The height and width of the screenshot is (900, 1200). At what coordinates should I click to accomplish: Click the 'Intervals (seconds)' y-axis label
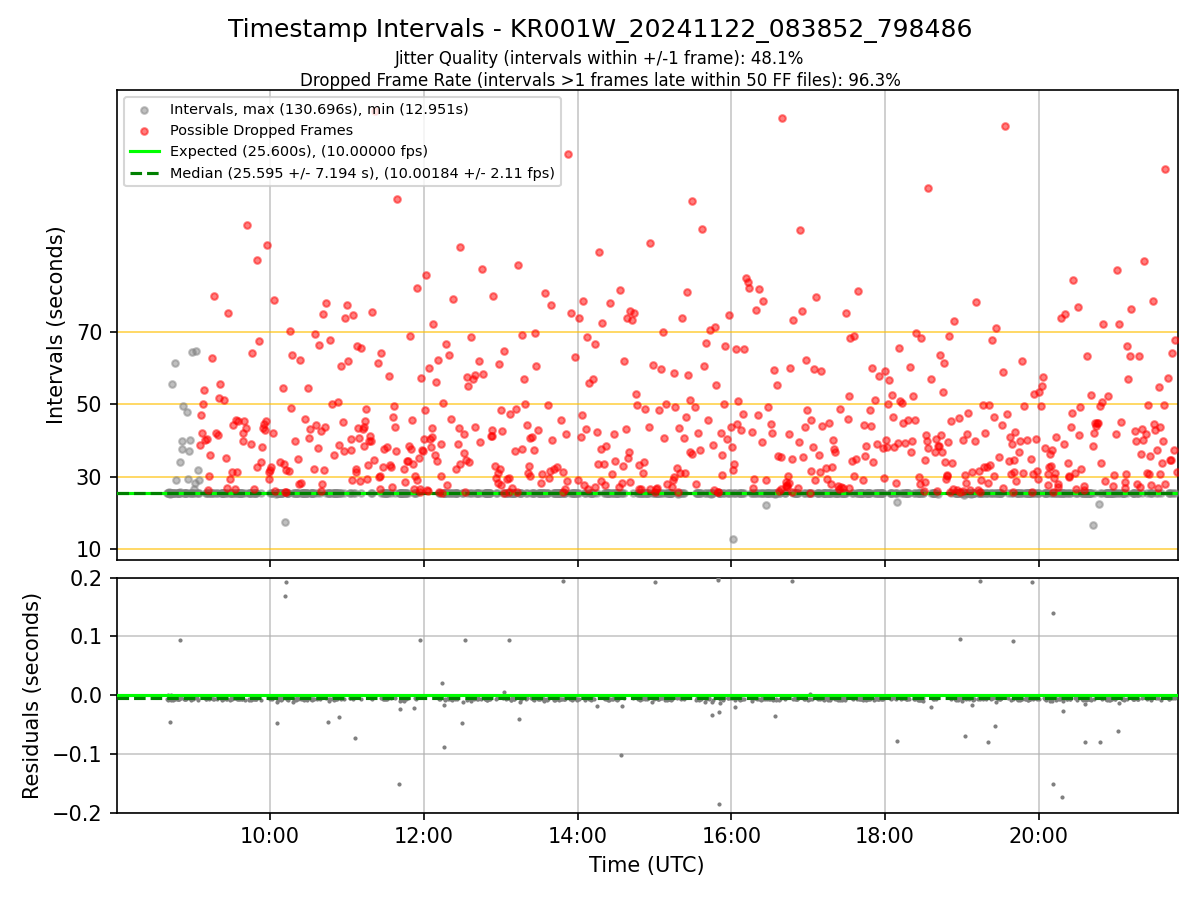(56, 325)
